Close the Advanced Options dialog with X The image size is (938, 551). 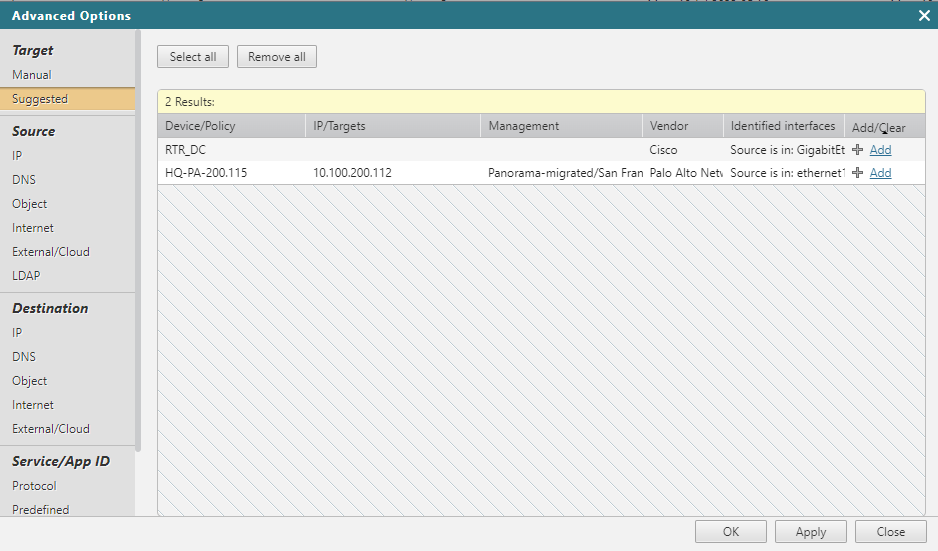click(x=924, y=15)
